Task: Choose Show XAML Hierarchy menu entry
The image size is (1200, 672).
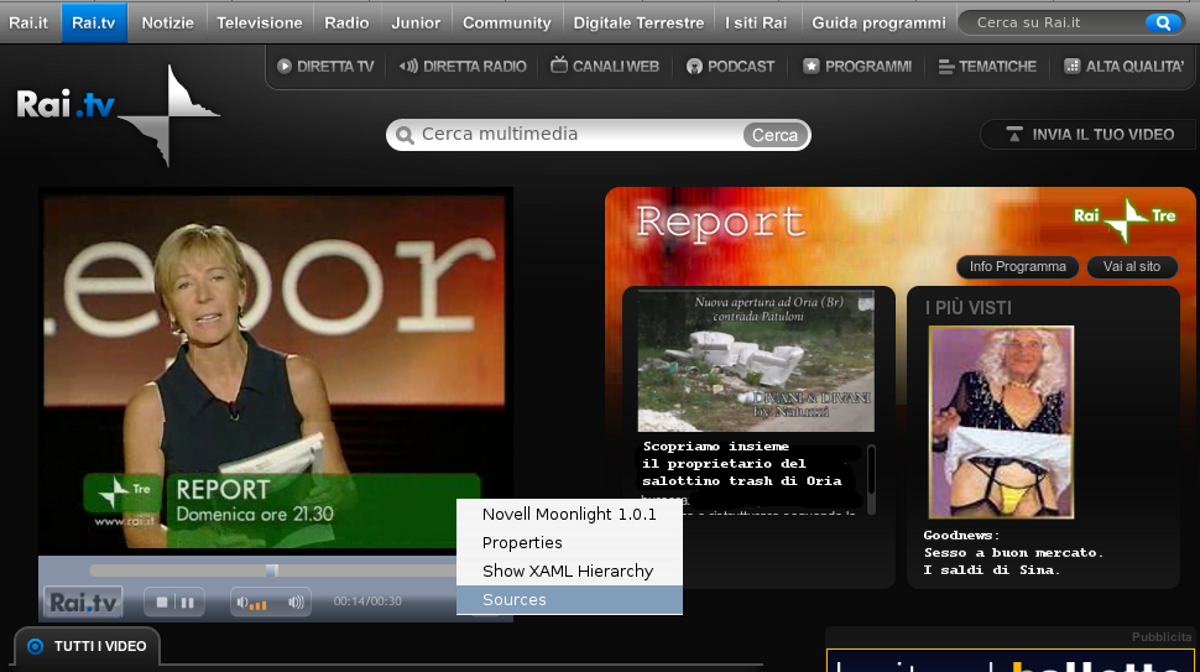Action: 569,571
